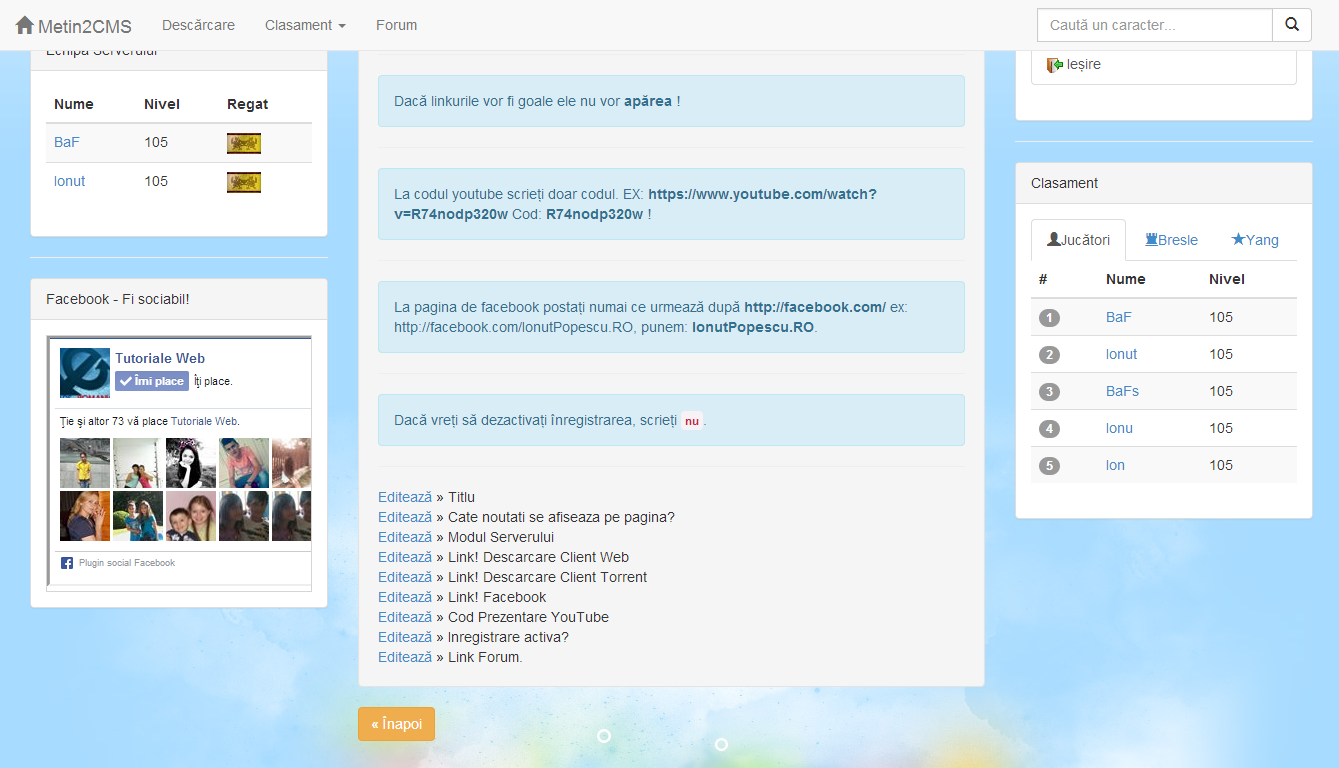Open the Forum menu item

(x=396, y=25)
